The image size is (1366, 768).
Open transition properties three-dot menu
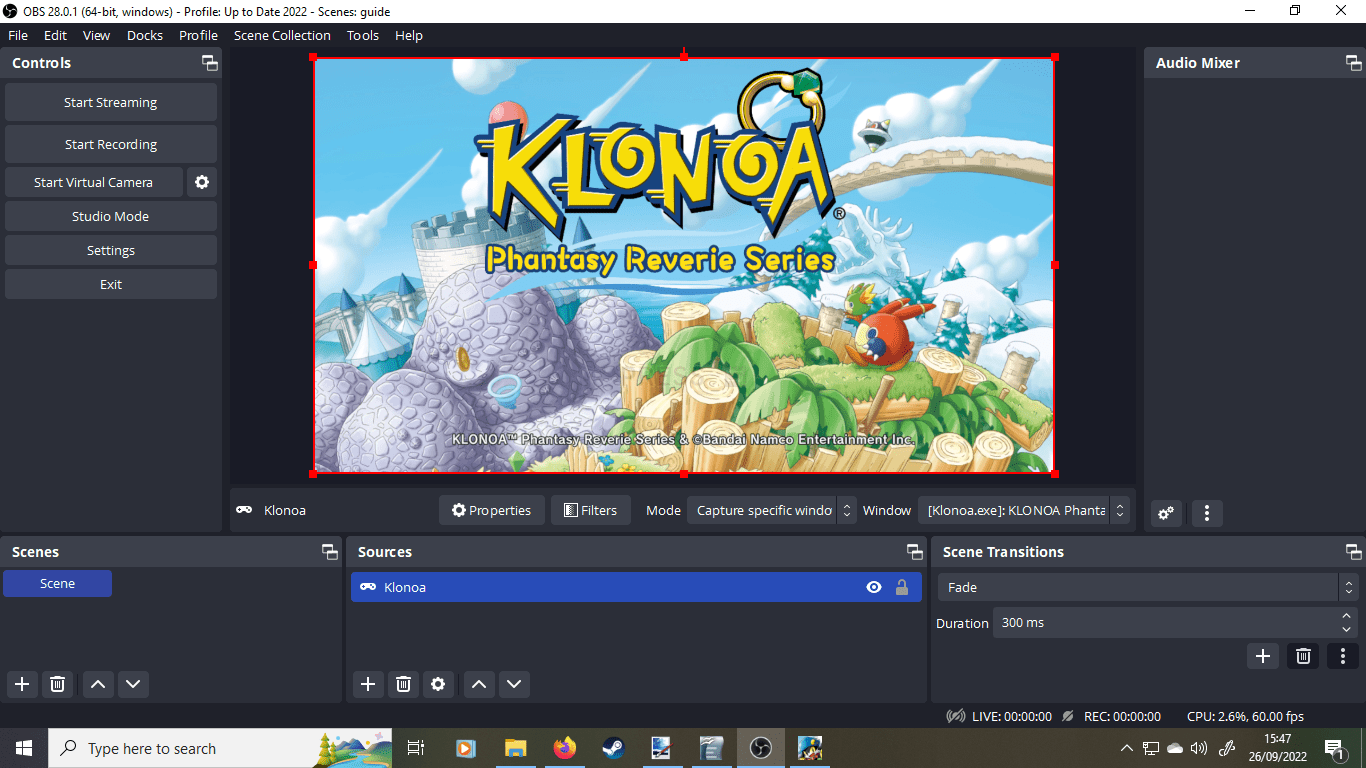(x=1342, y=656)
